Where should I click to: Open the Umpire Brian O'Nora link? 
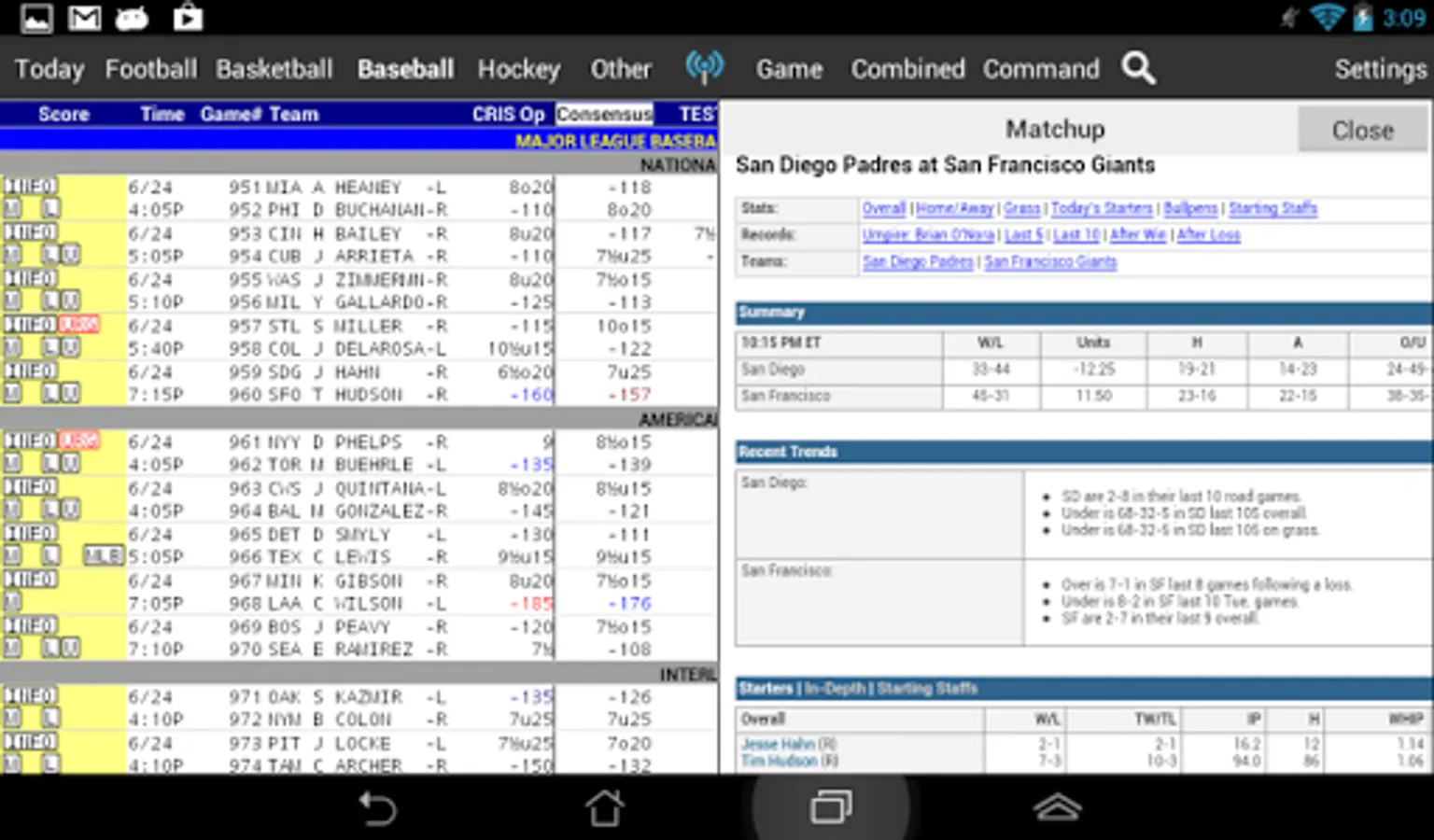click(929, 234)
